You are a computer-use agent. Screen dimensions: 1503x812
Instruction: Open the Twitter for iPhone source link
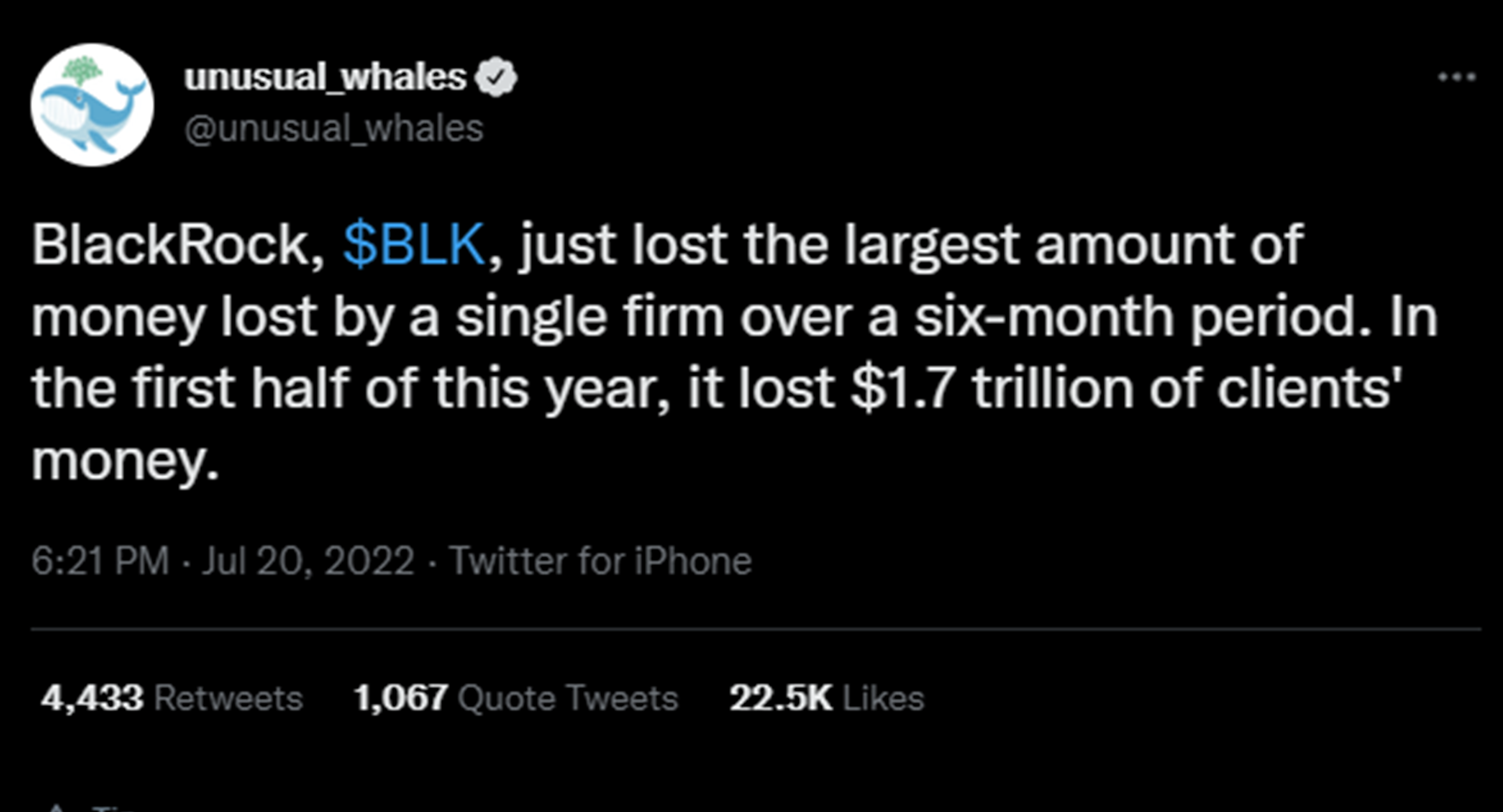click(x=600, y=561)
